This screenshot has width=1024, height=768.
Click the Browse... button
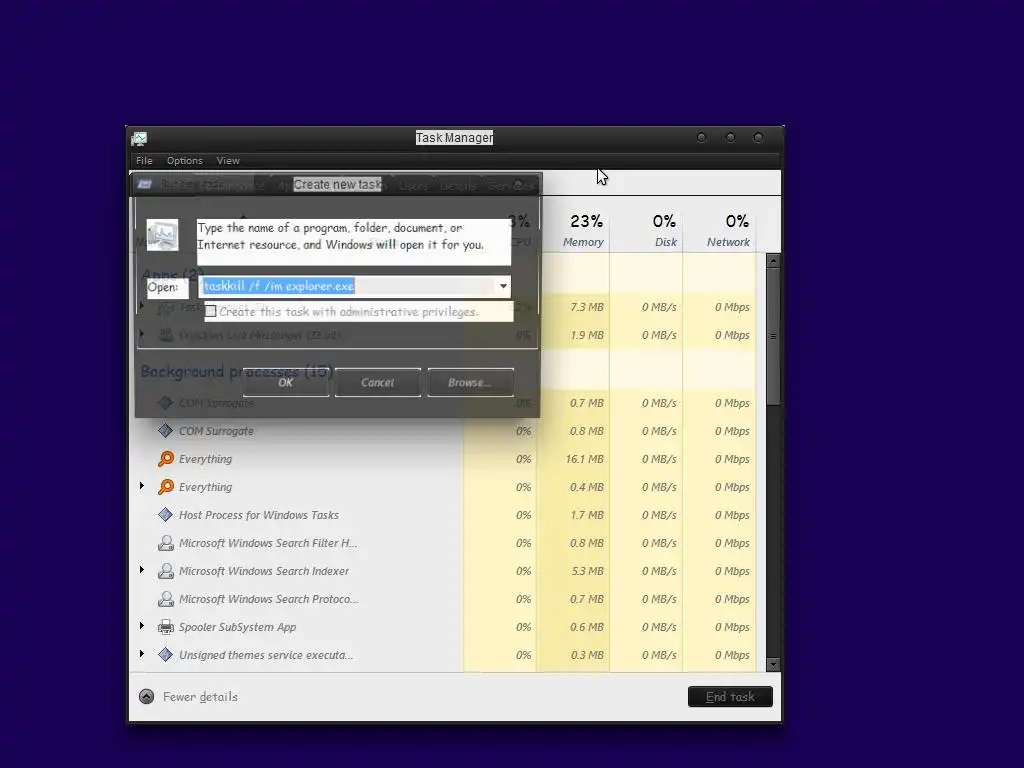[x=470, y=383]
